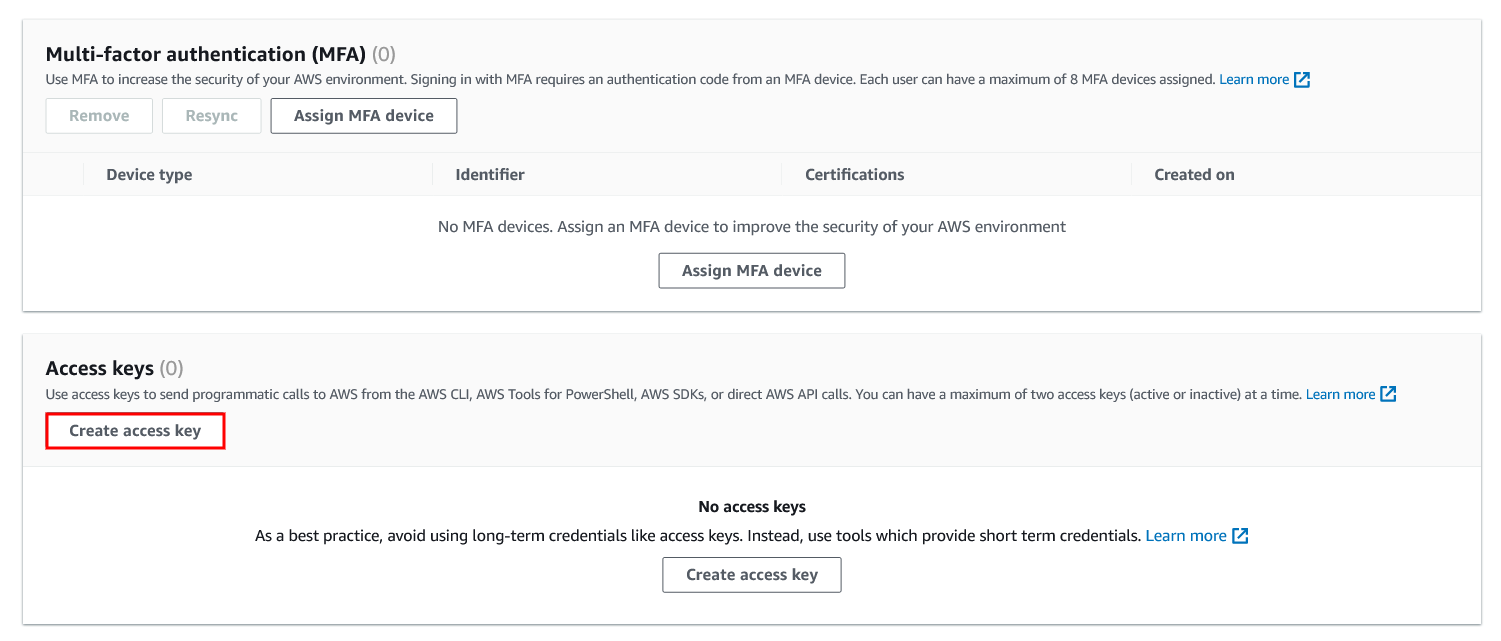Click the Access keys section heading
The height and width of the screenshot is (641, 1501).
click(x=100, y=369)
